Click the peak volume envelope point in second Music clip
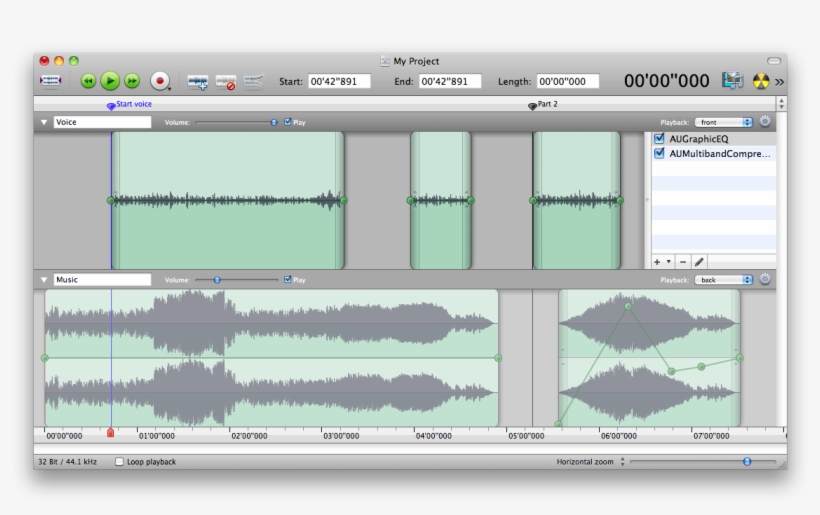This screenshot has width=820, height=515. [628, 306]
